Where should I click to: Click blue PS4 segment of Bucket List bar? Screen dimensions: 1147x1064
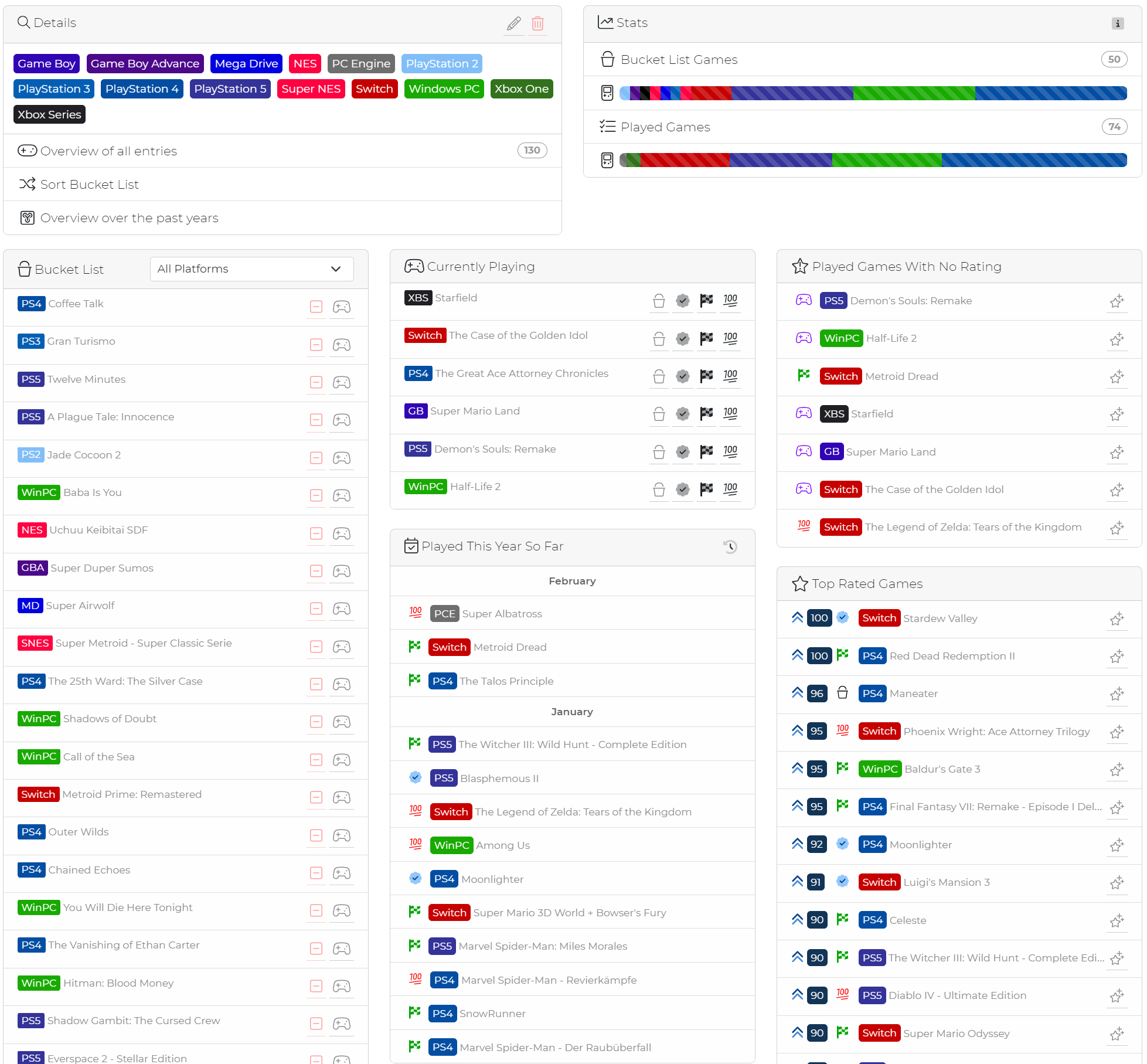click(x=1051, y=93)
